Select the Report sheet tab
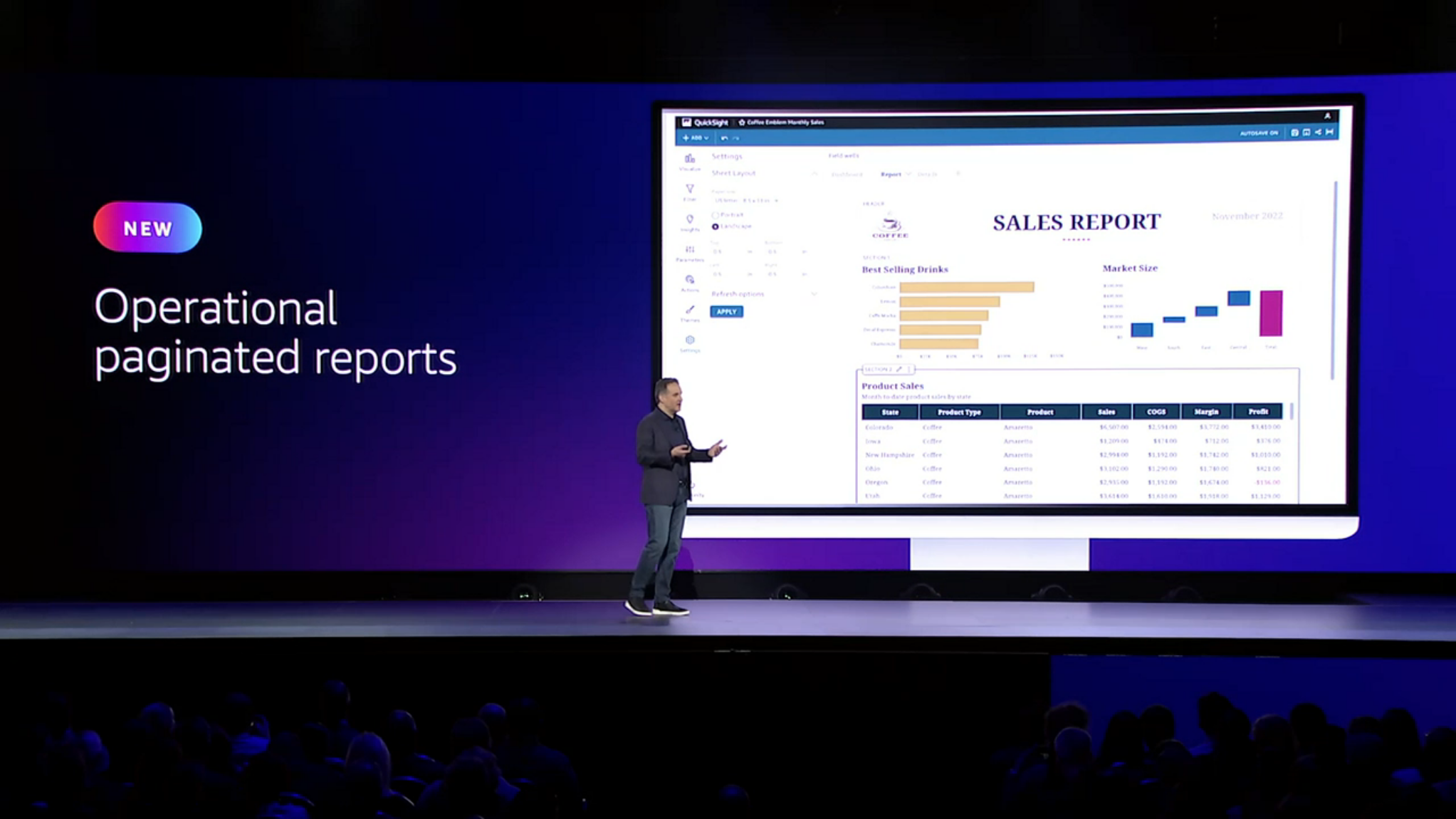The width and height of the screenshot is (1456, 819). (x=891, y=174)
